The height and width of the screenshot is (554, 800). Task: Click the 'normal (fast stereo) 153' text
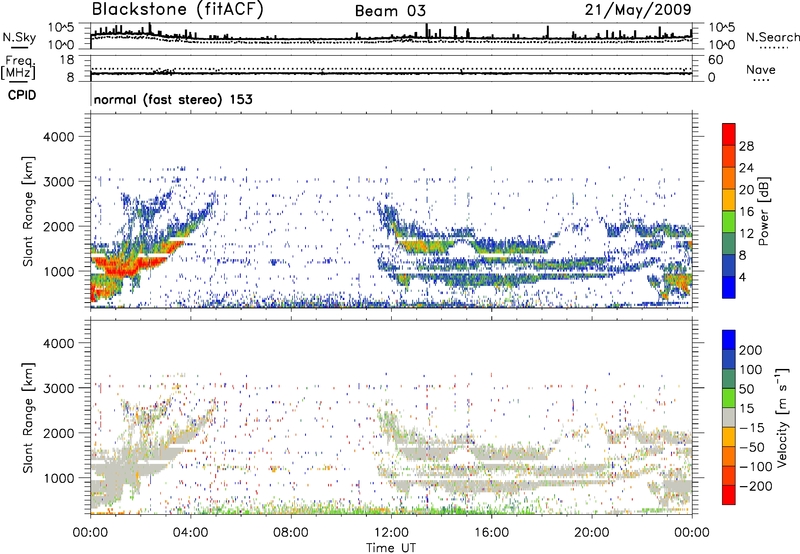[x=173, y=99]
